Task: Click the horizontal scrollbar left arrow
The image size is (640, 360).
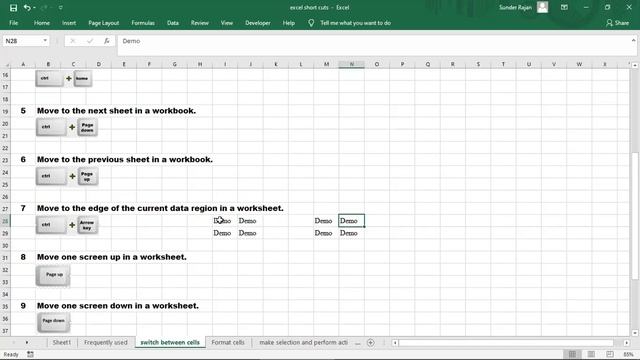Action: click(x=395, y=343)
